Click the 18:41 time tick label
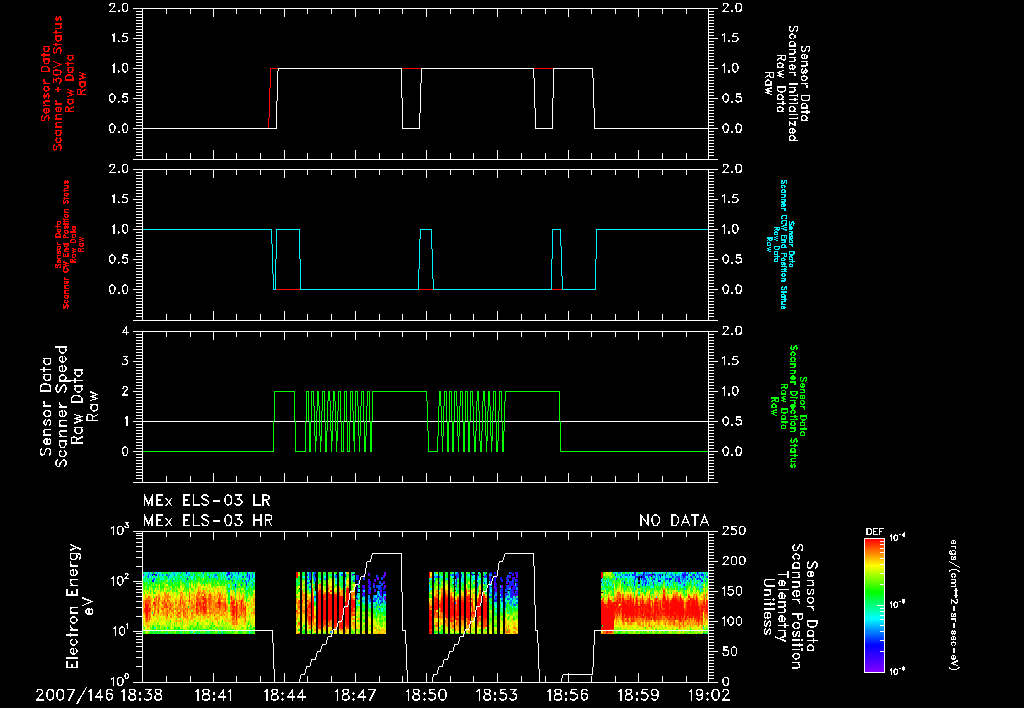The width and height of the screenshot is (1024, 708). (x=213, y=695)
